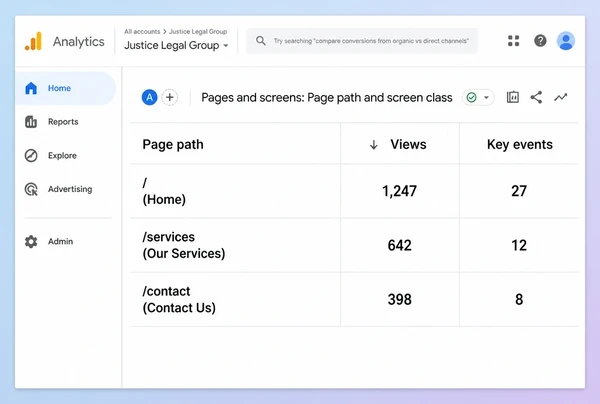Click the Advertising target icon
600x404 pixels.
click(31, 189)
